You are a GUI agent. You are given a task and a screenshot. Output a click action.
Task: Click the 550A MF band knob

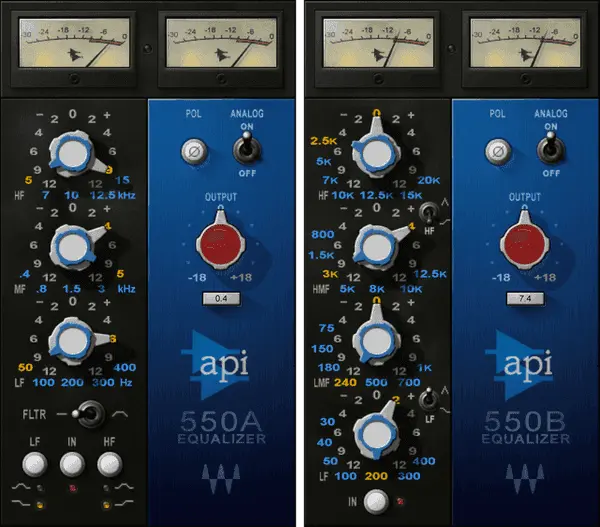(x=73, y=247)
